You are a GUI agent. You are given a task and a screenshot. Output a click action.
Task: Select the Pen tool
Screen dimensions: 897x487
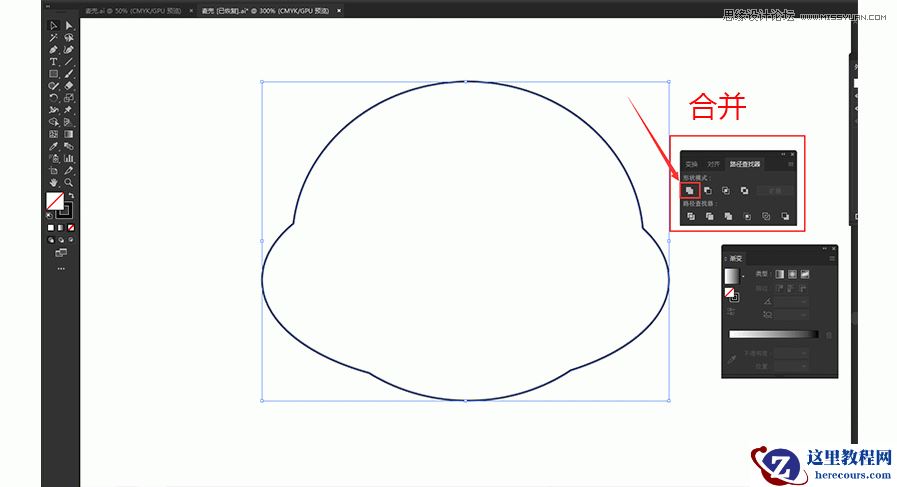53,50
